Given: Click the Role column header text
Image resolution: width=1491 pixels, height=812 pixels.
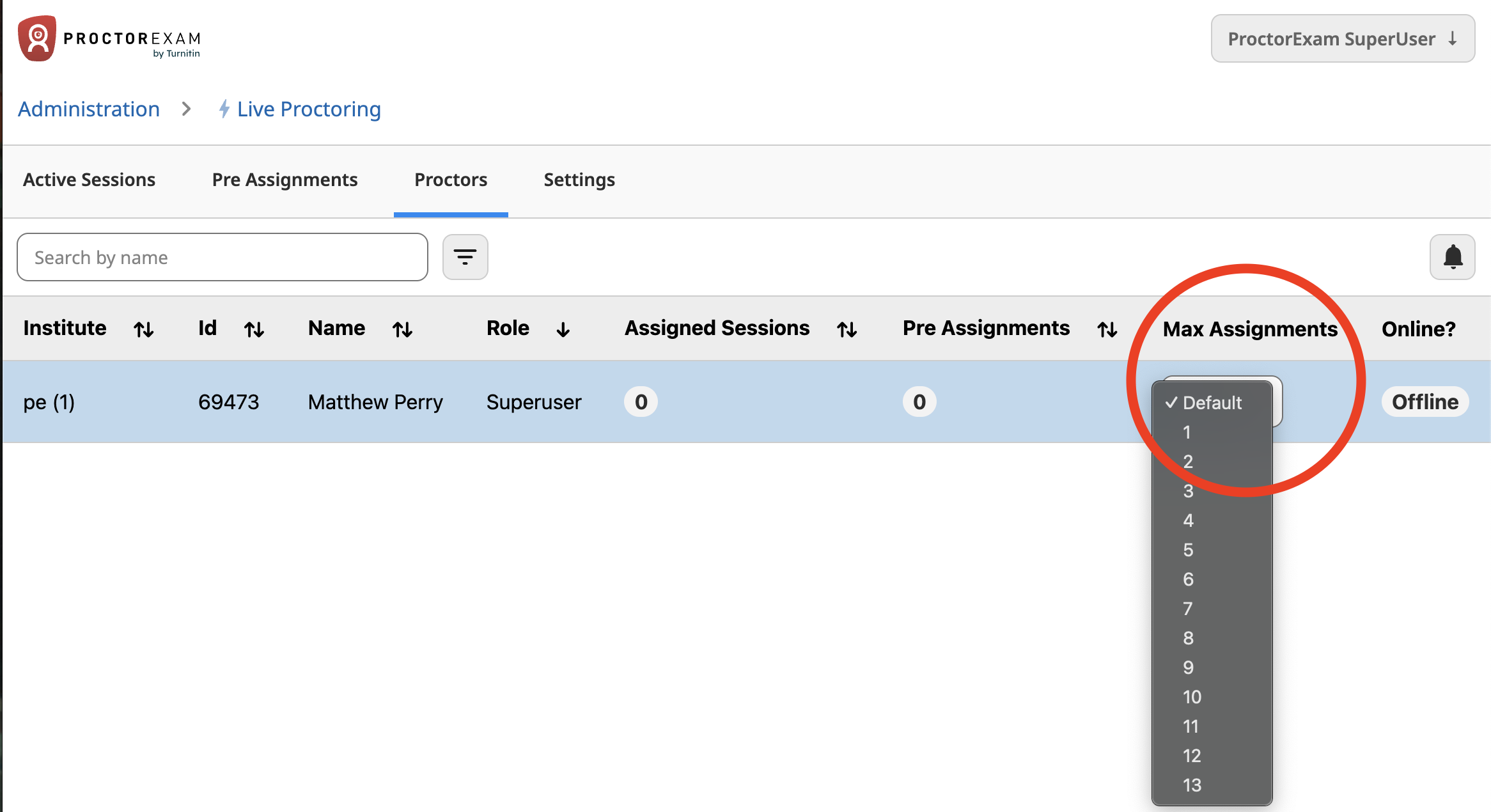Looking at the screenshot, I should pos(508,328).
